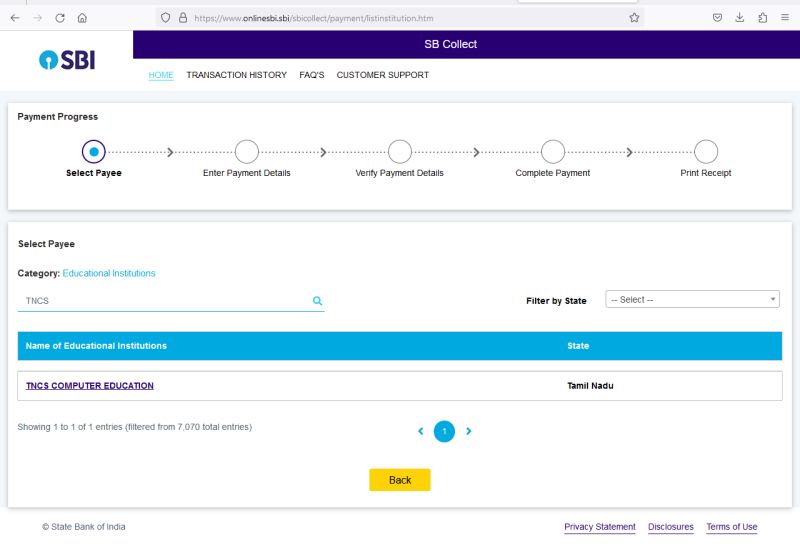This screenshot has height=546, width=800.
Task: Open the downloads icon in toolbar
Action: coord(740,18)
